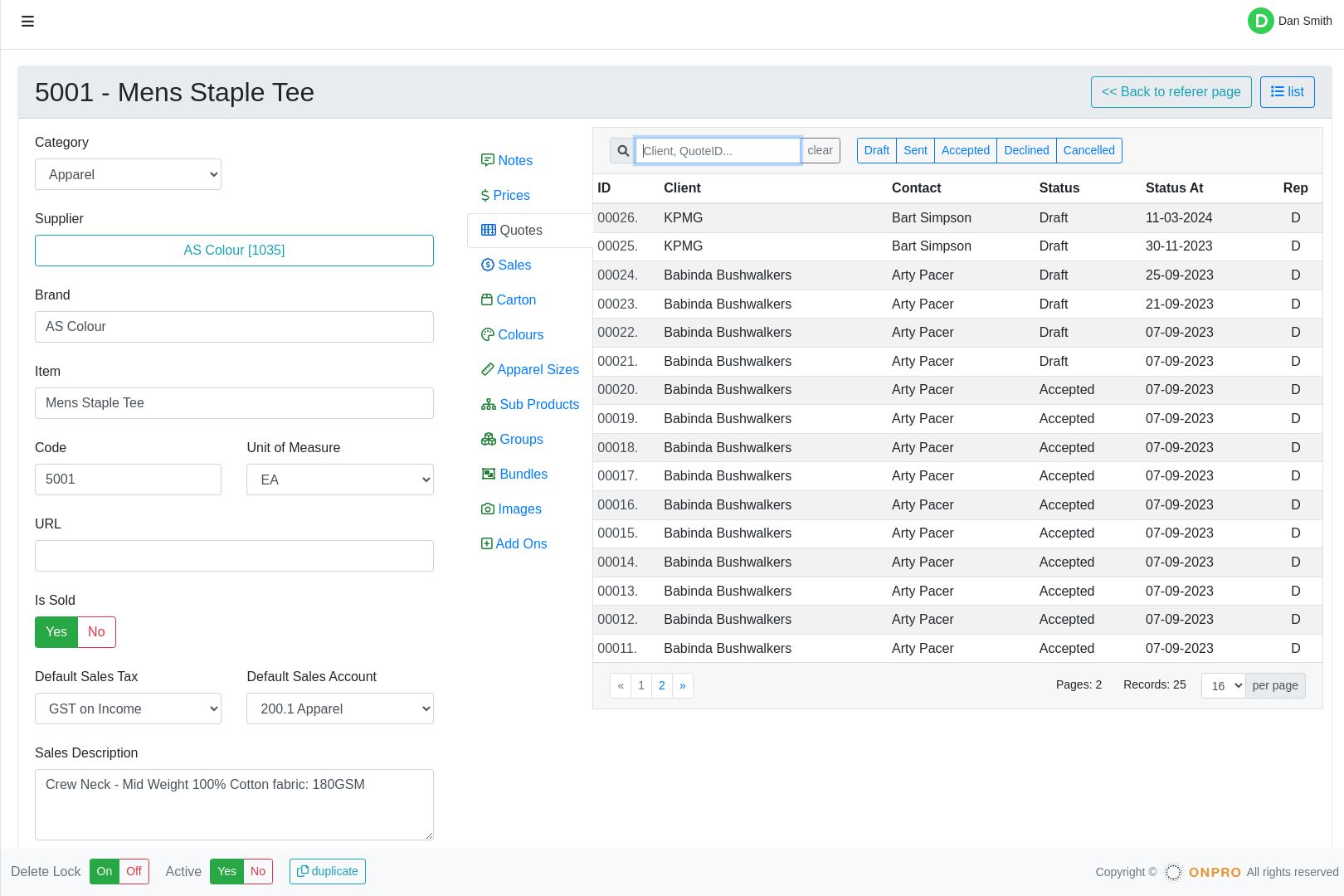
Task: Click the search magnifier icon
Action: 623,151
